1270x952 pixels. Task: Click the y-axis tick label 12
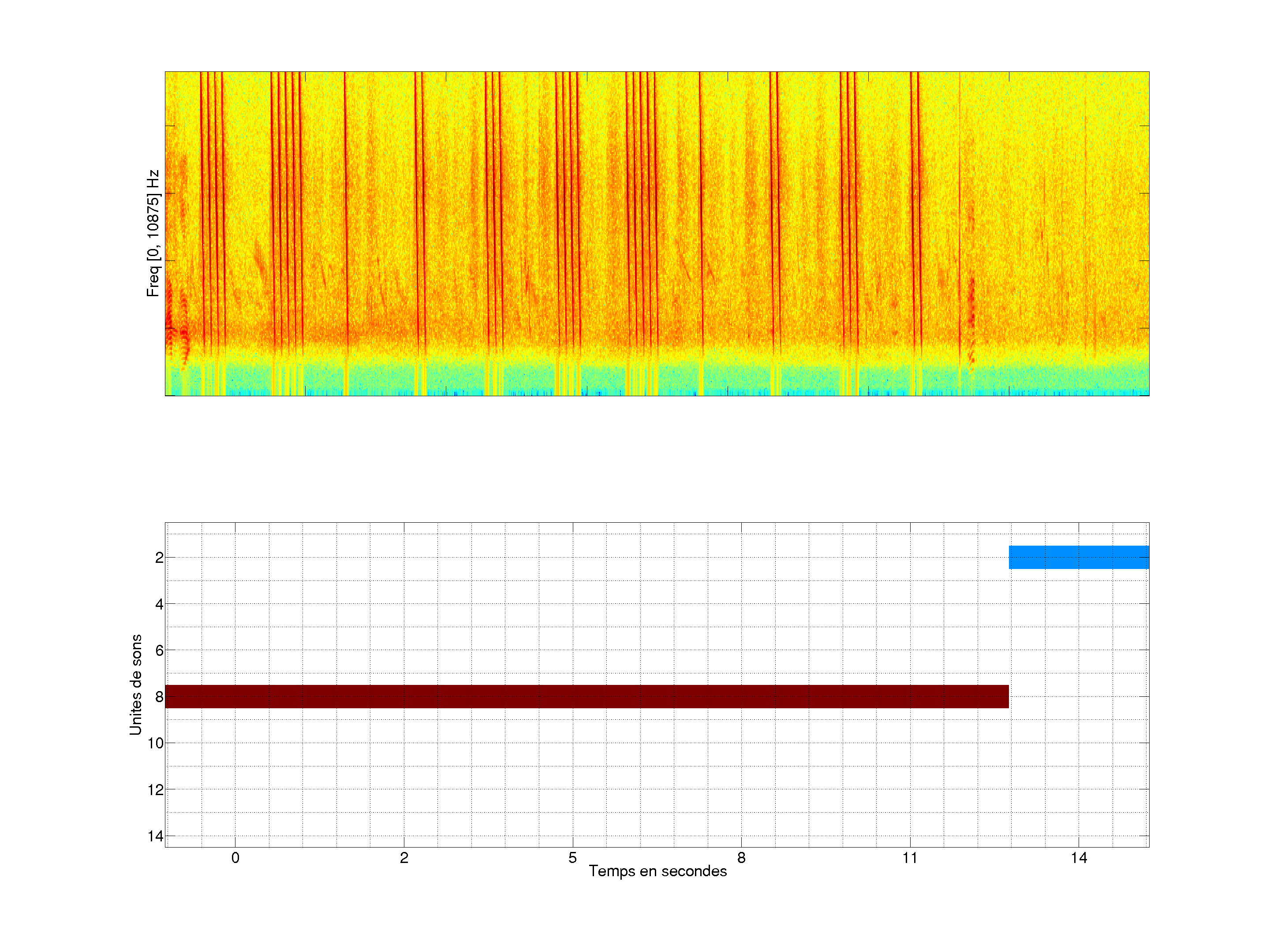tap(156, 790)
